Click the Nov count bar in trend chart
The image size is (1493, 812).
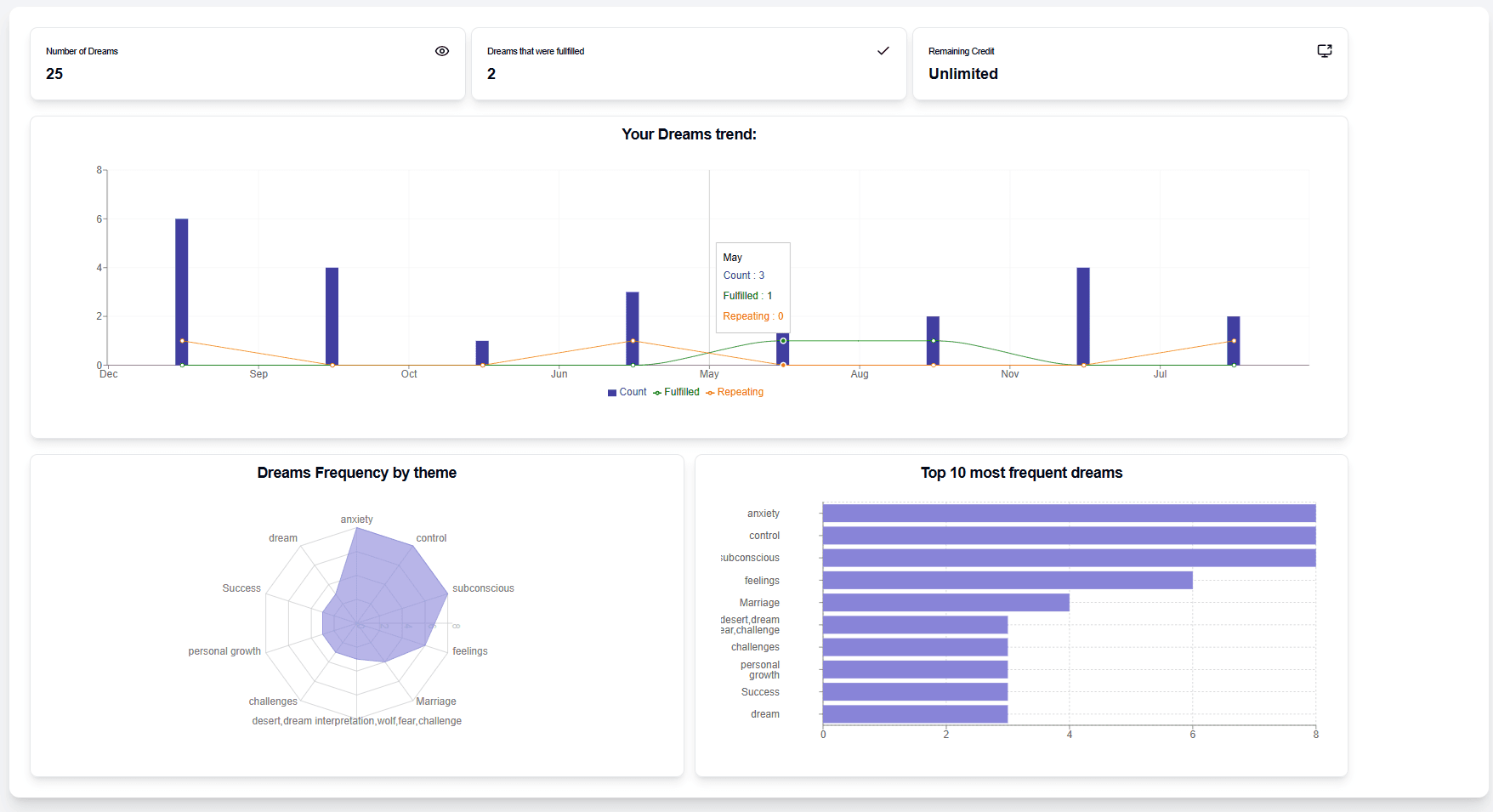(x=1081, y=315)
